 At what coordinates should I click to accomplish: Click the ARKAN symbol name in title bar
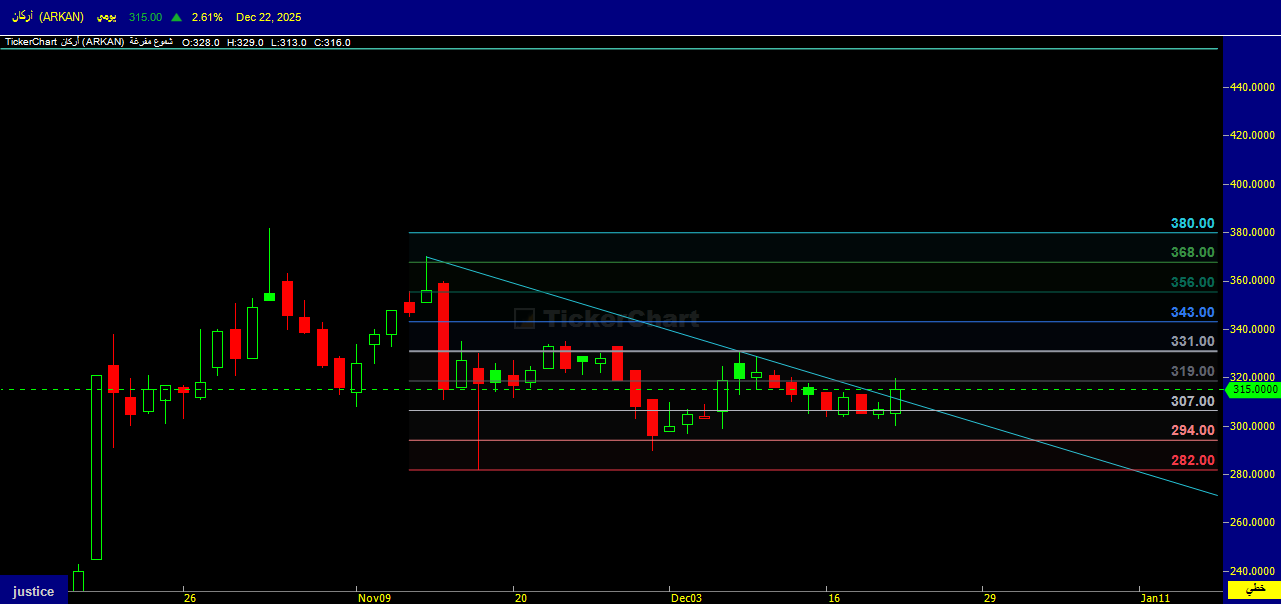(48, 17)
